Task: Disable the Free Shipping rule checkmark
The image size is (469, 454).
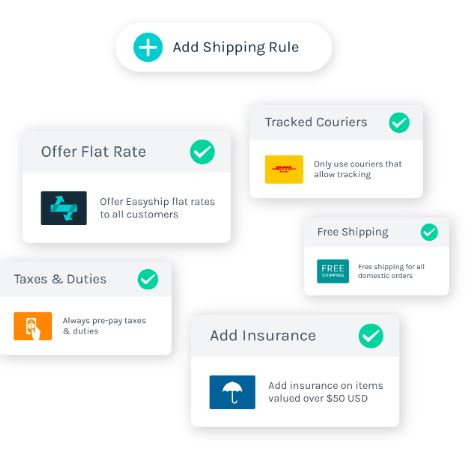Action: 429,232
